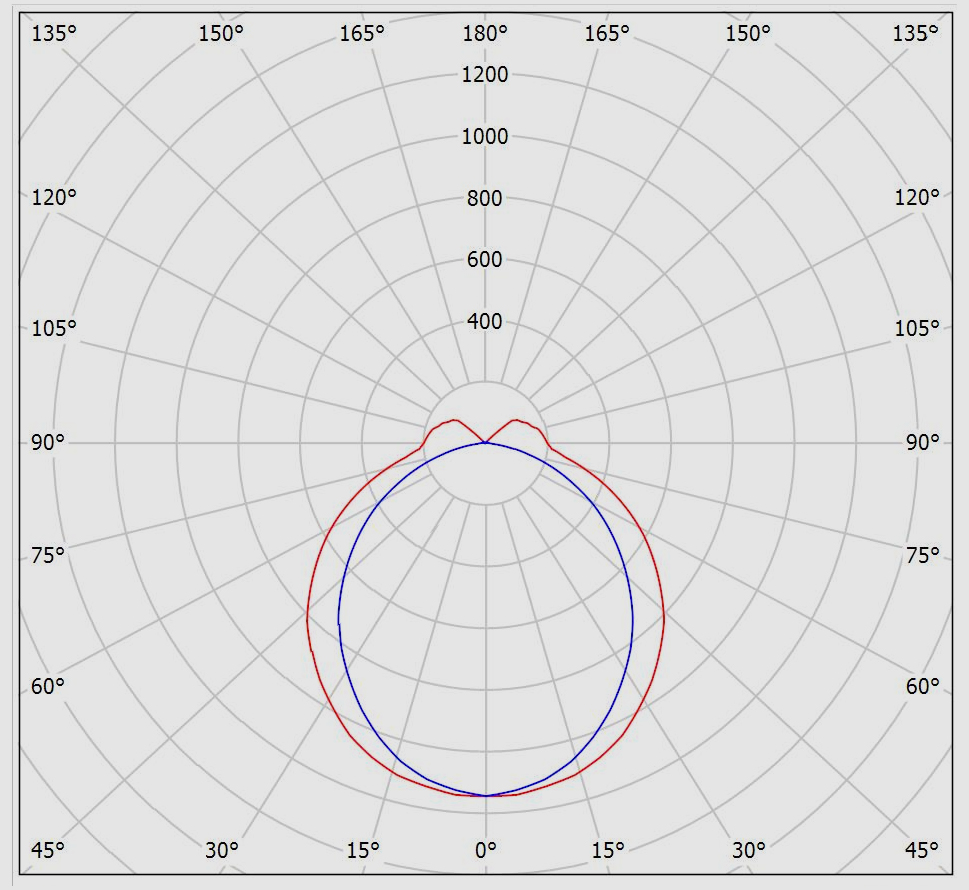Click the top-right 165° label

[608, 34]
